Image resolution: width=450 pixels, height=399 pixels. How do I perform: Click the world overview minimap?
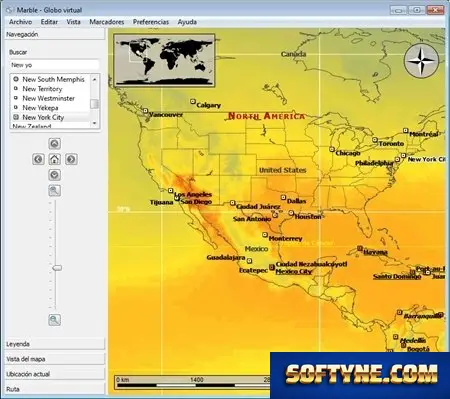[164, 60]
